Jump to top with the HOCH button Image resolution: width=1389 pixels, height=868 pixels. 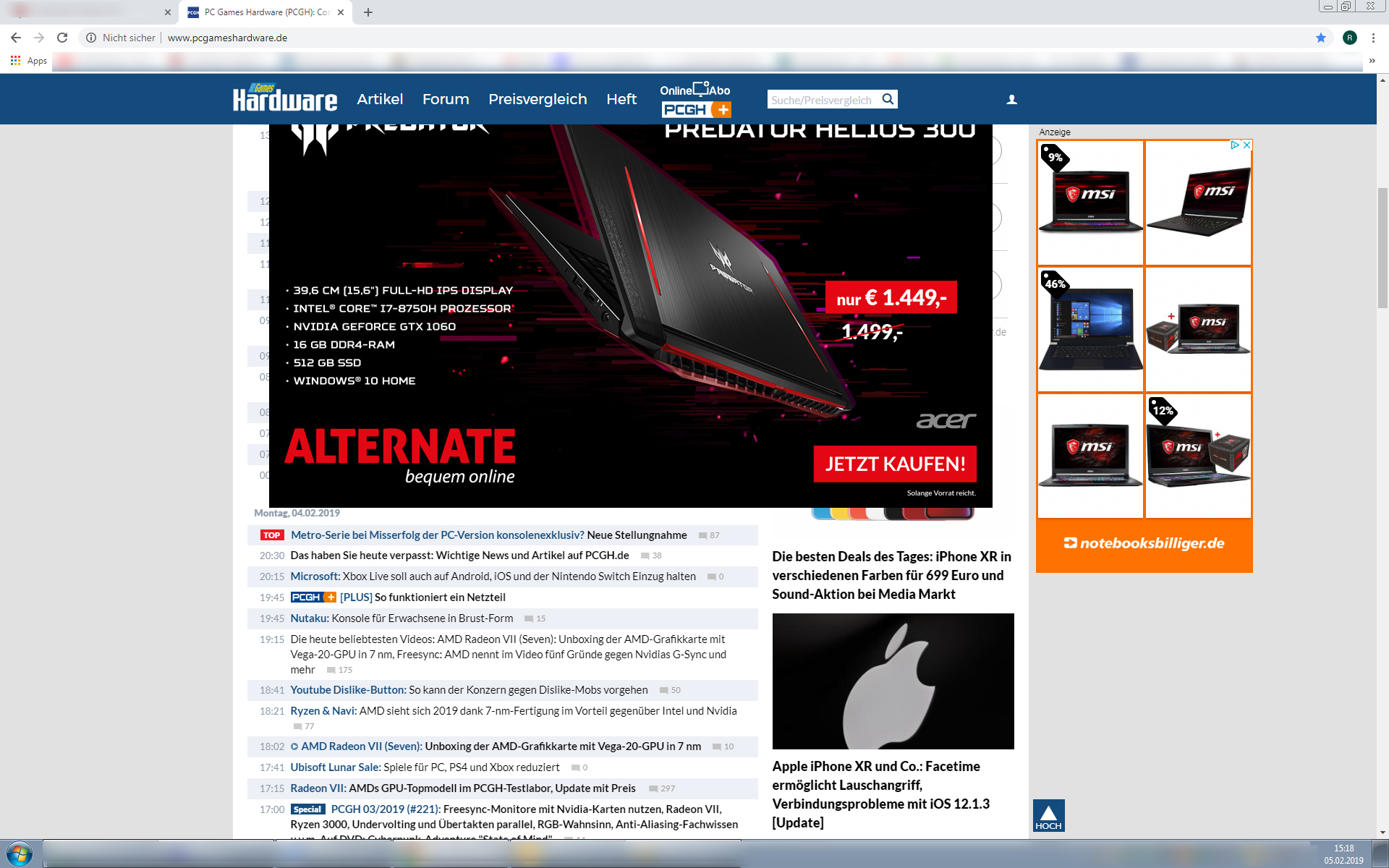pyautogui.click(x=1048, y=816)
